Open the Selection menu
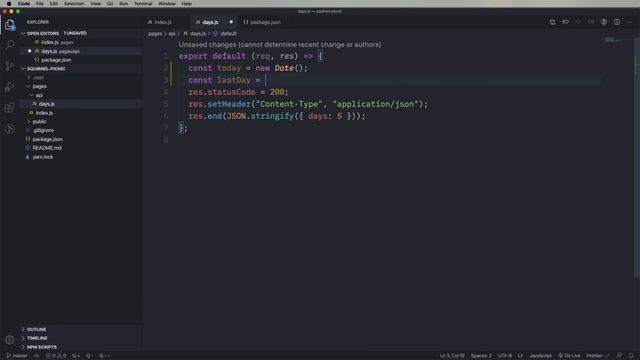640x360 pixels. (74, 4)
